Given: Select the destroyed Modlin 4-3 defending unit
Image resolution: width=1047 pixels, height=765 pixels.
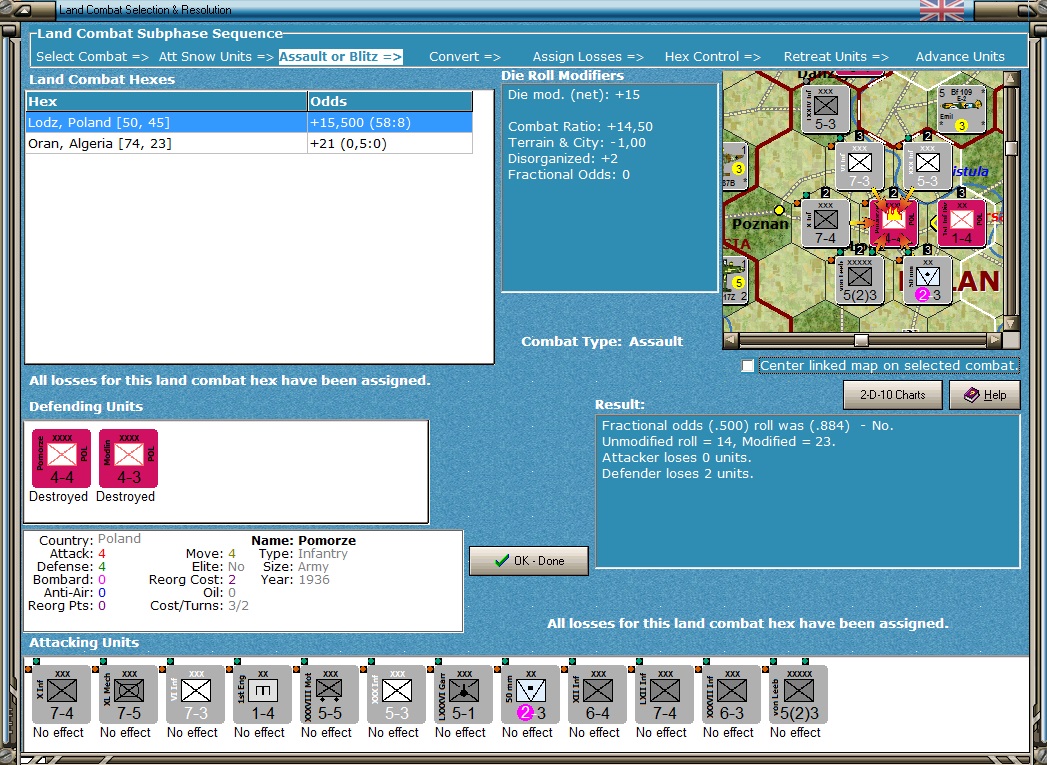Looking at the screenshot, I should (x=129, y=459).
